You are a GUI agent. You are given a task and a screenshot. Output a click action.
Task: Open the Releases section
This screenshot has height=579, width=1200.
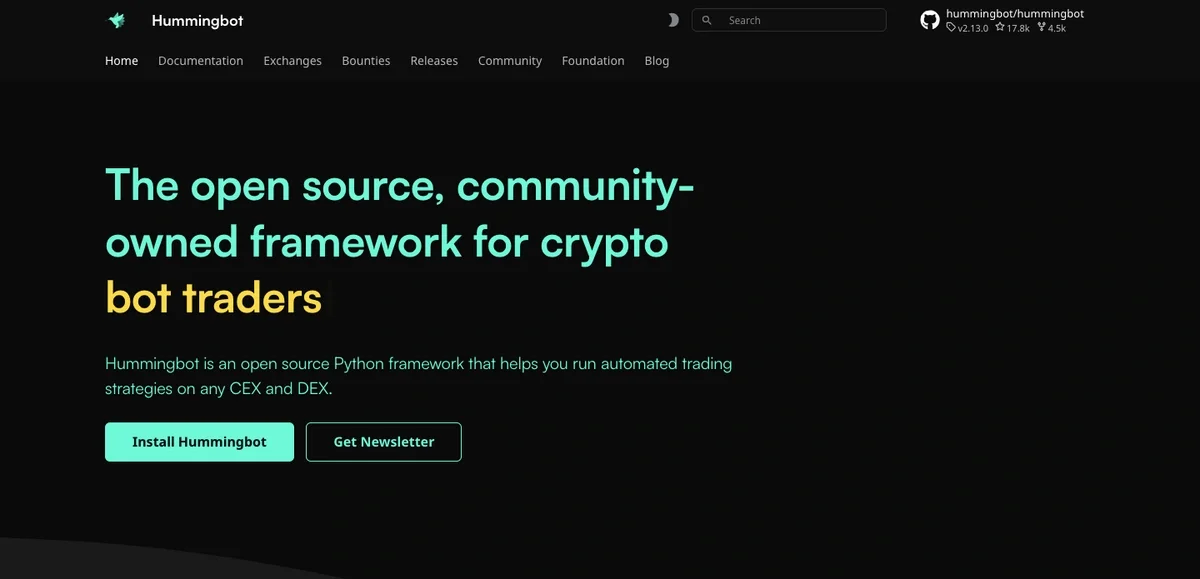tap(434, 60)
